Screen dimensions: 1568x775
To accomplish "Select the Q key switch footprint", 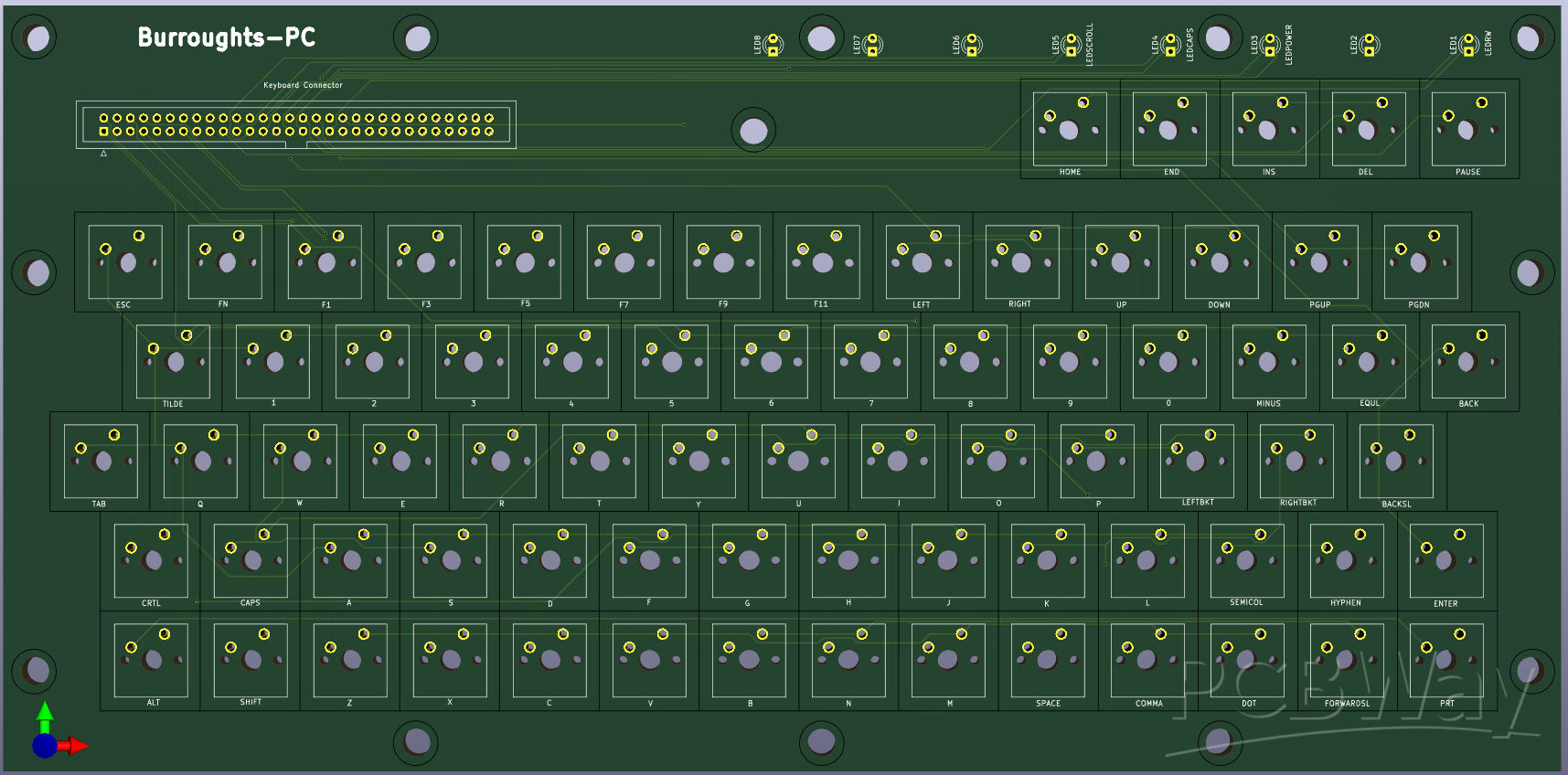I will click(x=199, y=462).
